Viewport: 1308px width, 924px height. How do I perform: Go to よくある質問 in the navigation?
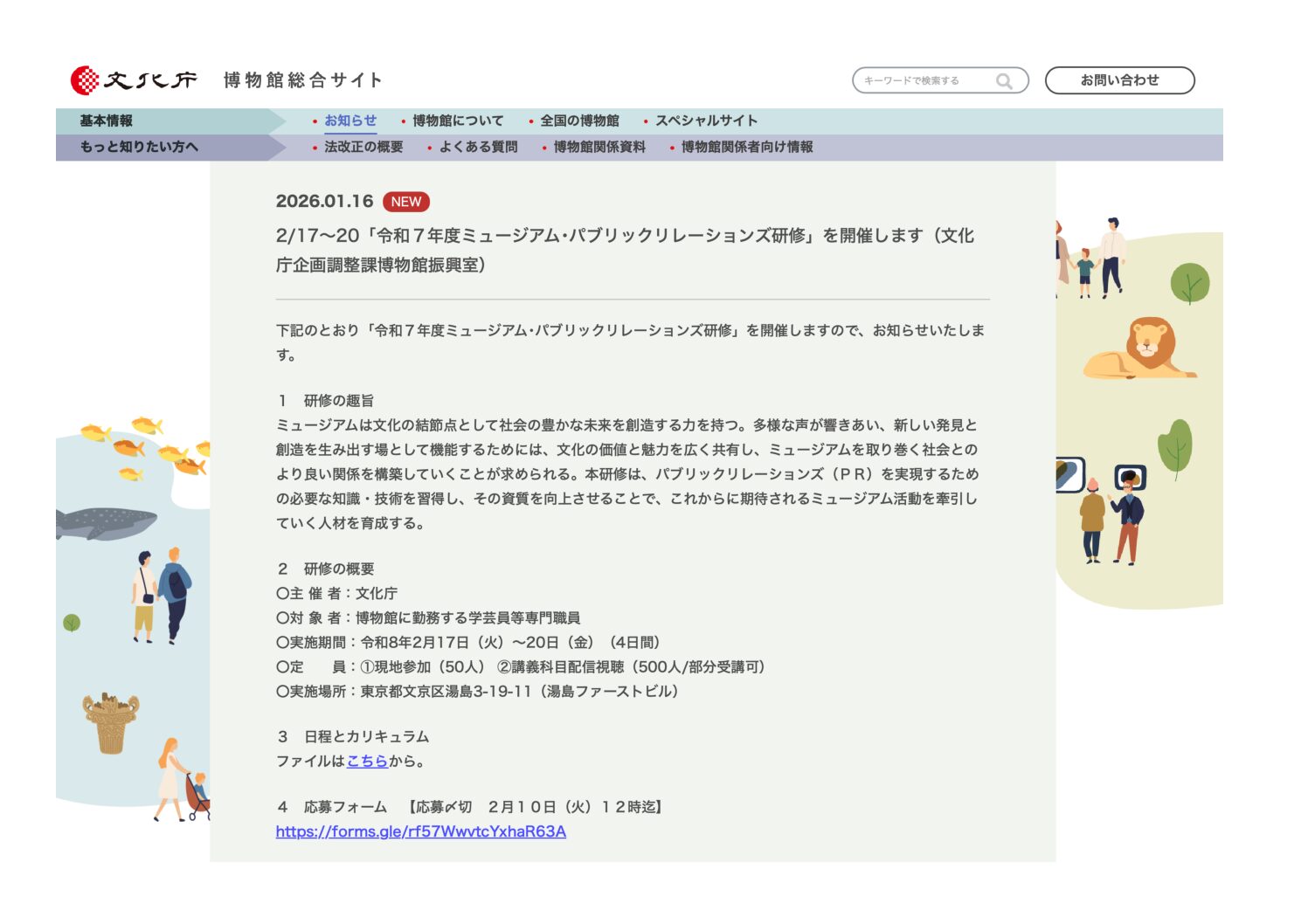pyautogui.click(x=478, y=147)
